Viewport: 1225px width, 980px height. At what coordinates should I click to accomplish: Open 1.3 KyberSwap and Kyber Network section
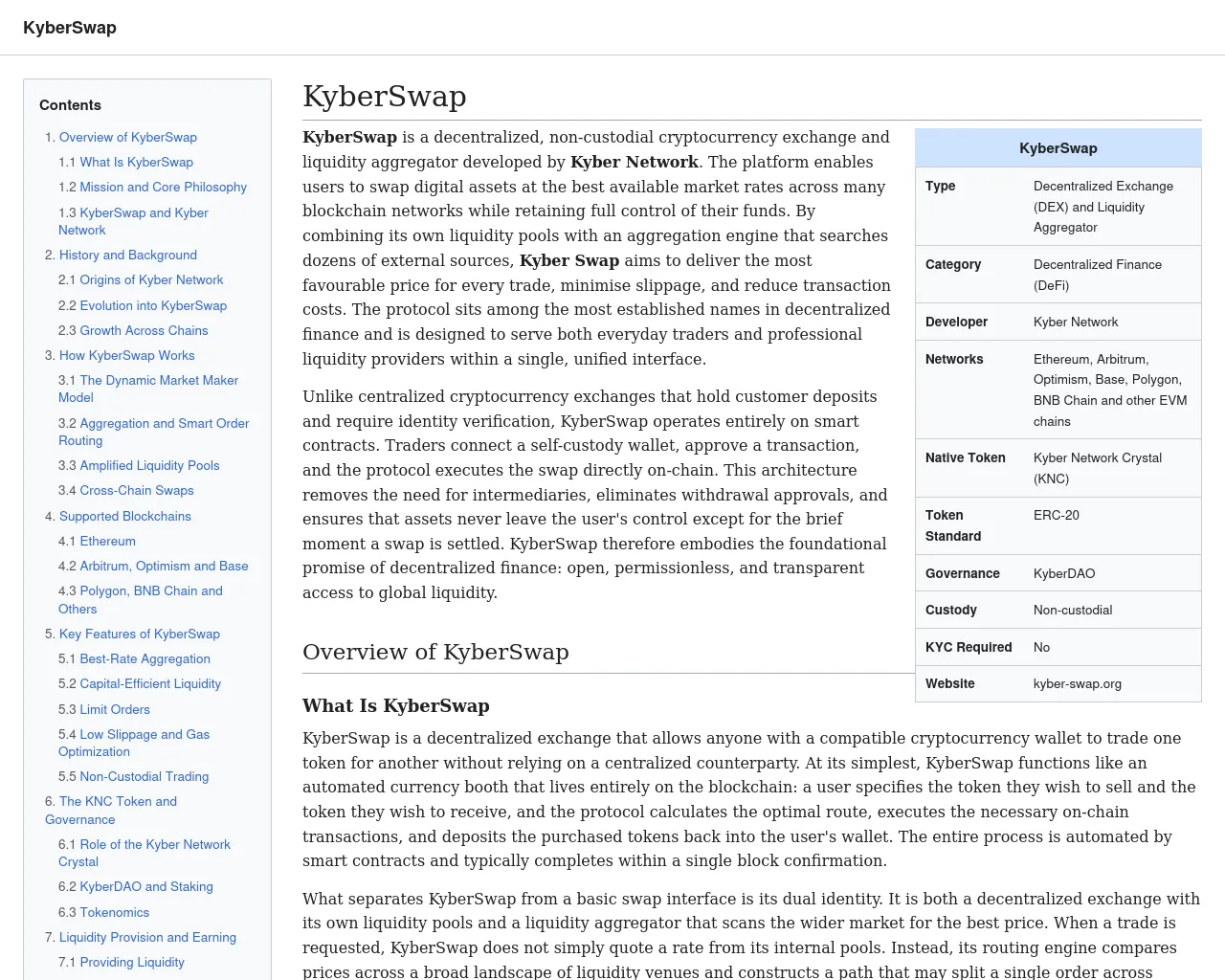(x=133, y=221)
